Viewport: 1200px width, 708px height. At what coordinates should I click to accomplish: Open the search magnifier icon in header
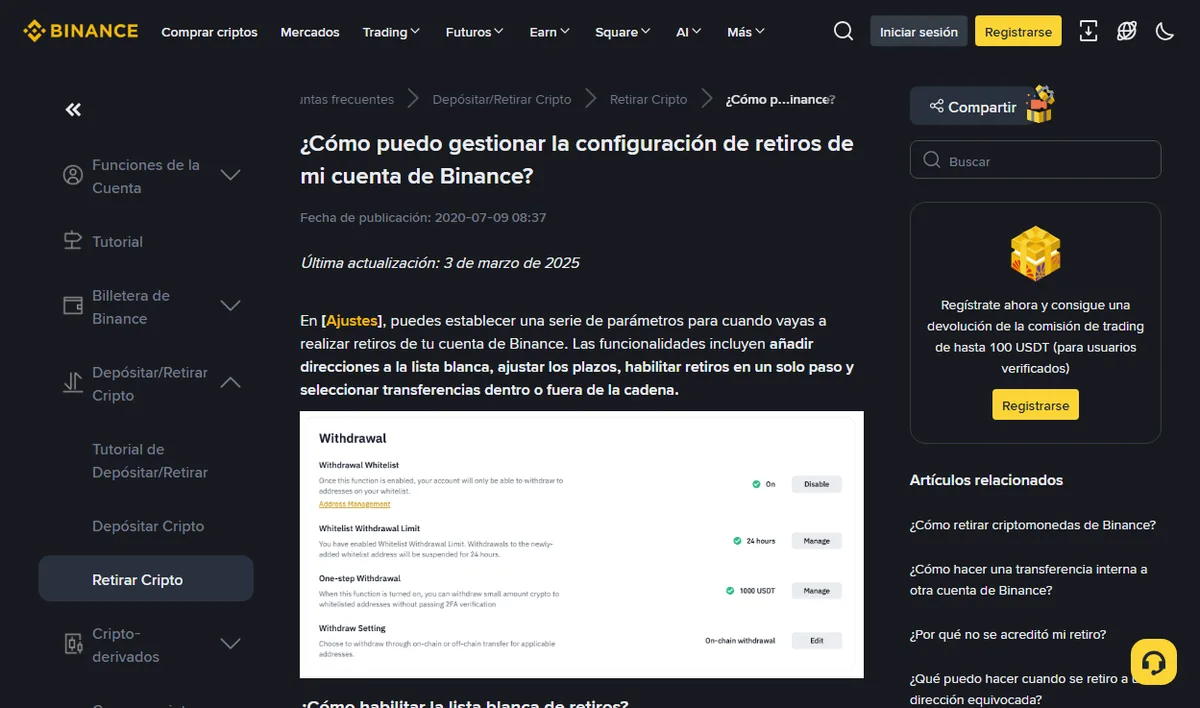pyautogui.click(x=843, y=31)
